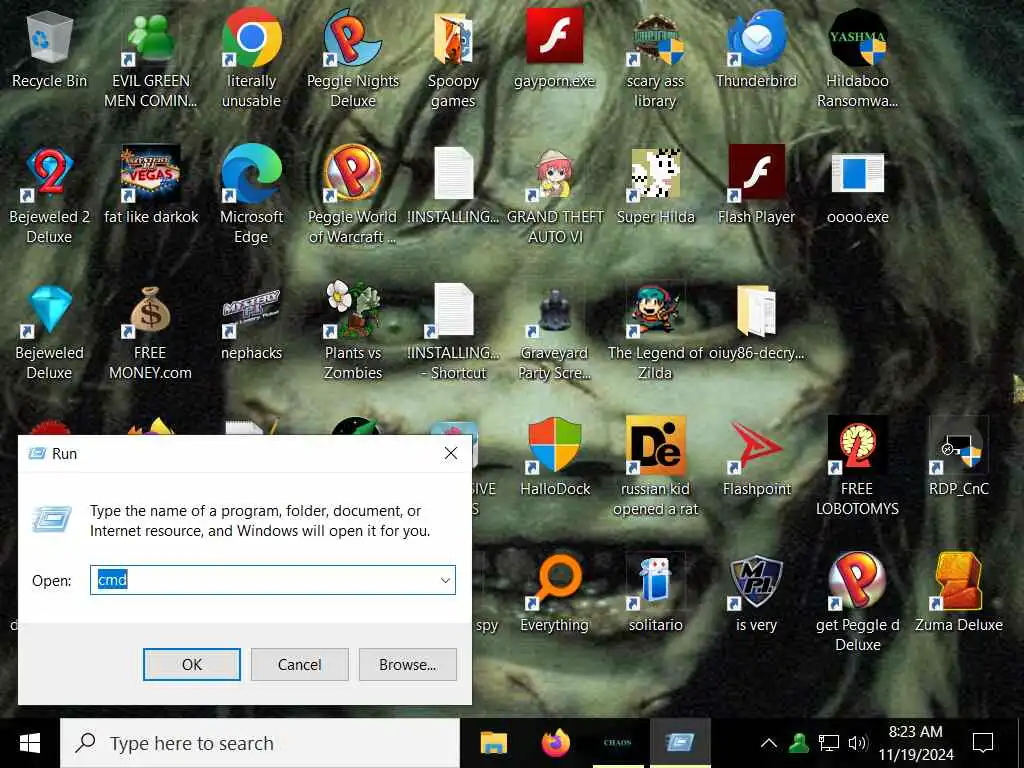This screenshot has width=1024, height=768.
Task: Open the Windows Start menu
Action: pos(29,743)
